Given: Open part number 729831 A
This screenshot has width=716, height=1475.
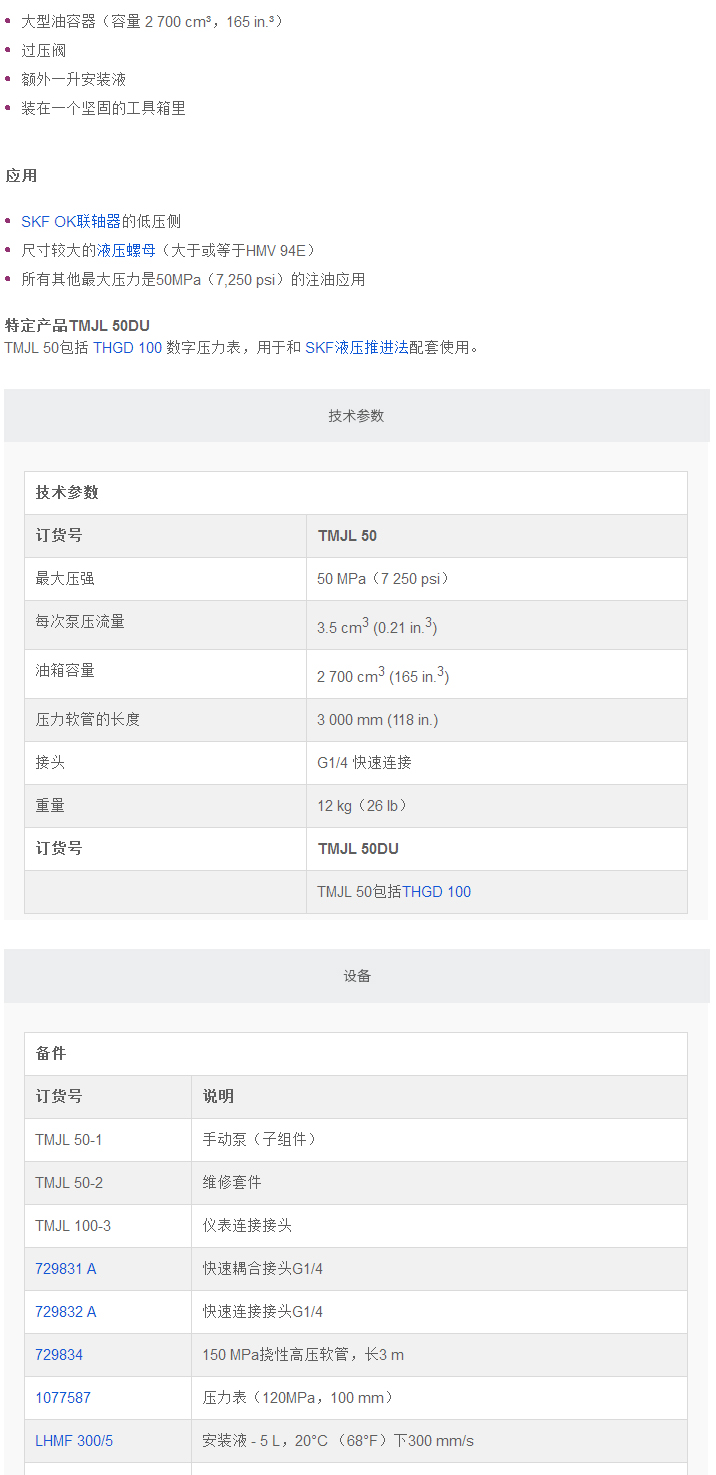Looking at the screenshot, I should pos(66,1269).
